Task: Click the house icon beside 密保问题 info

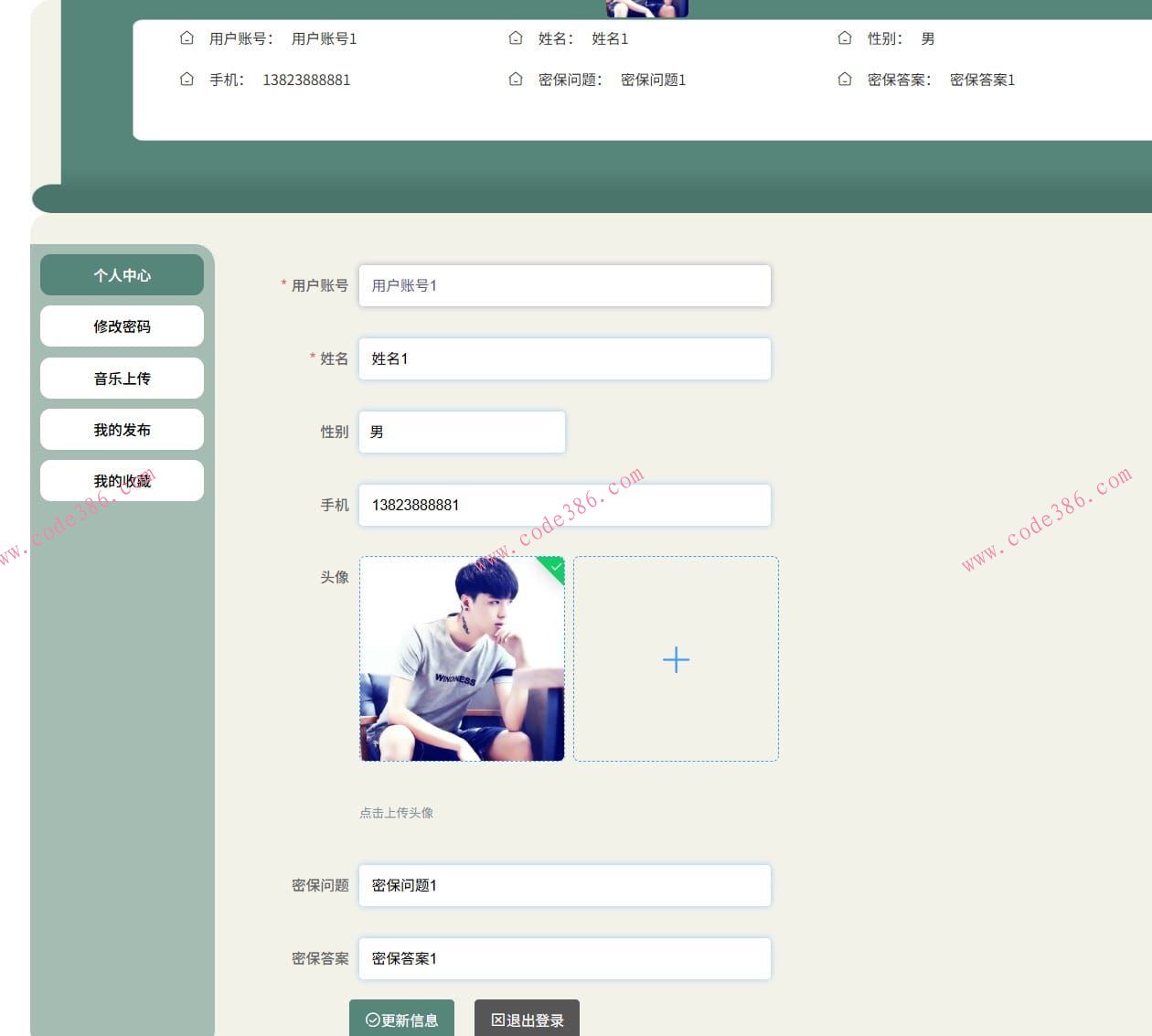Action: coord(516,80)
